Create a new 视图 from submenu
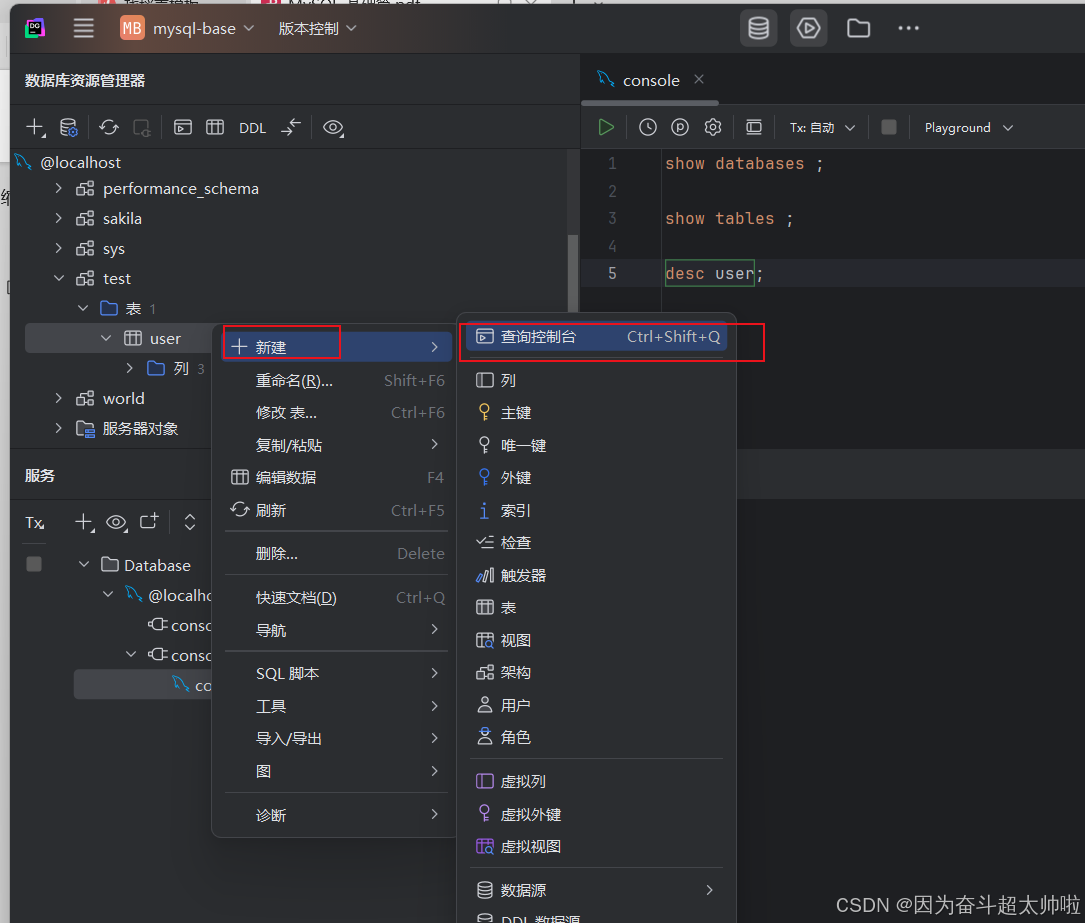 [597, 641]
